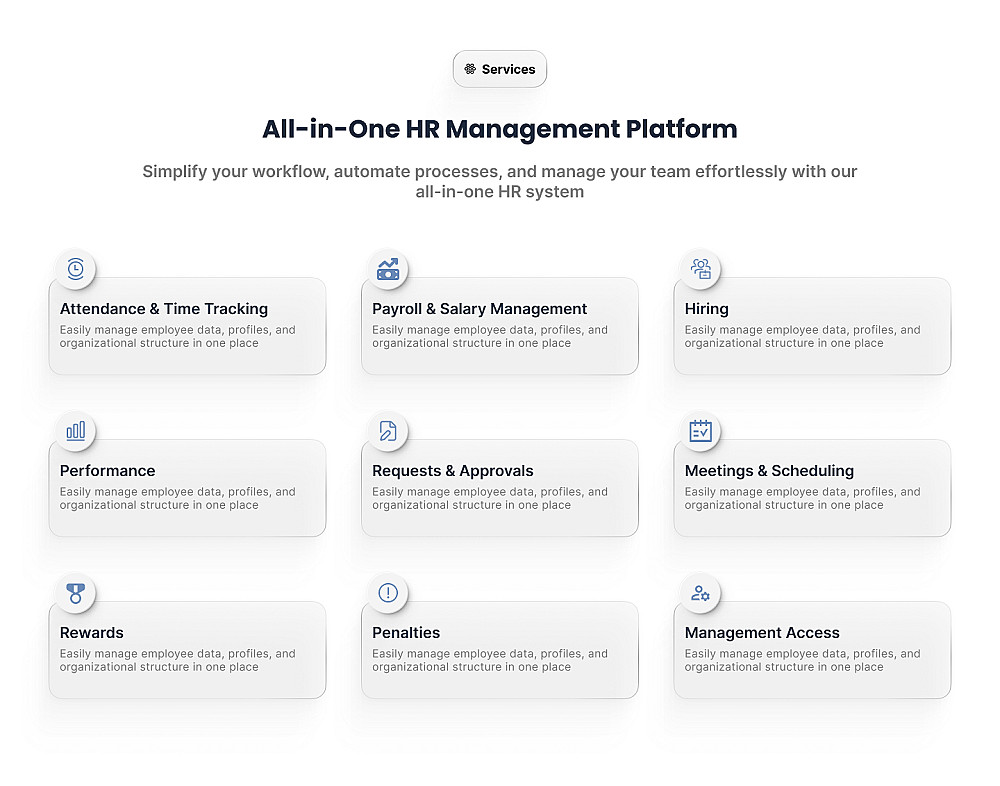This screenshot has width=1000, height=786.
Task: Click the Rewards medal icon
Action: [76, 593]
